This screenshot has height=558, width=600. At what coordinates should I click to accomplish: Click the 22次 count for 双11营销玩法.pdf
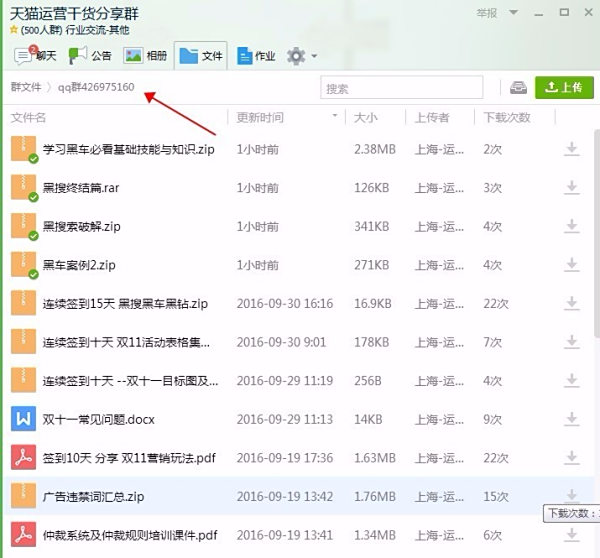[496, 458]
